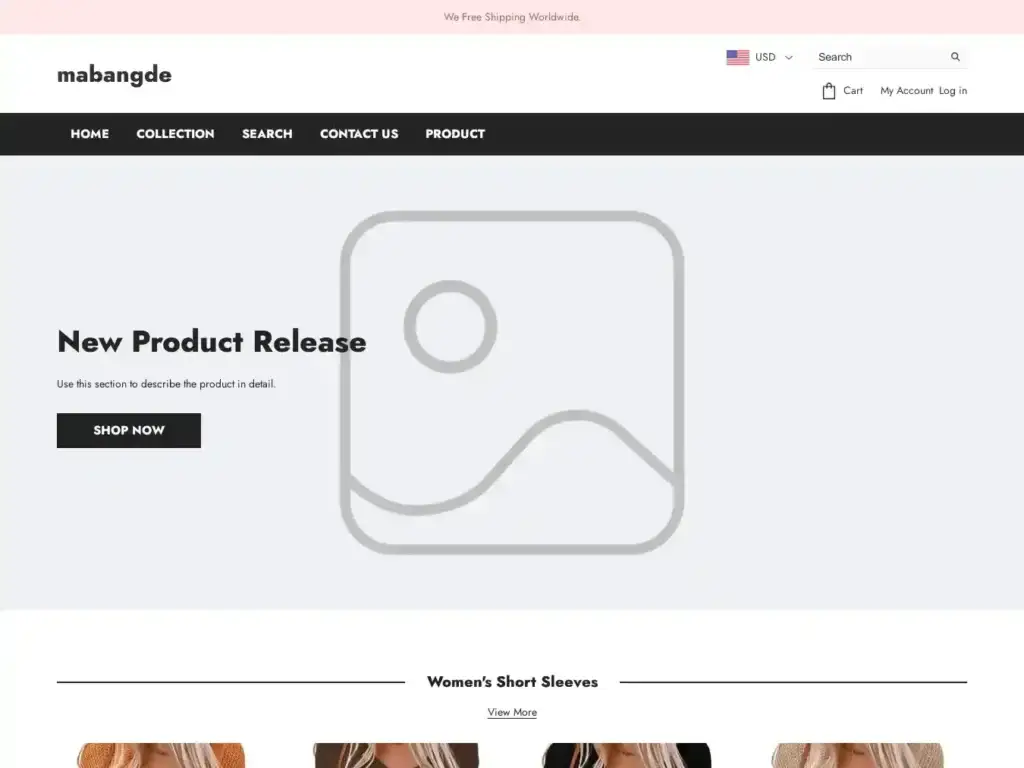
Task: Click the hero image placeholder icon
Action: [512, 383]
